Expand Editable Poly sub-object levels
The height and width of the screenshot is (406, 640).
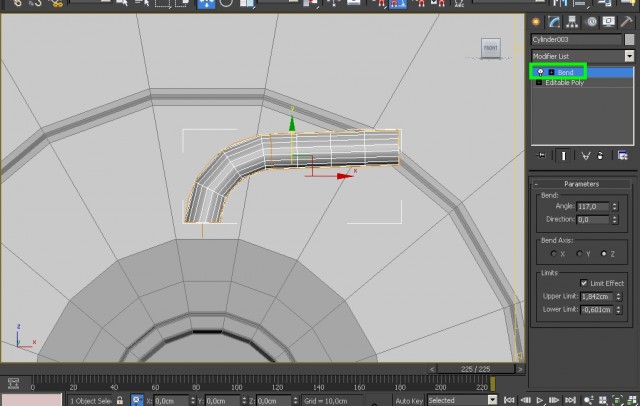[539, 82]
